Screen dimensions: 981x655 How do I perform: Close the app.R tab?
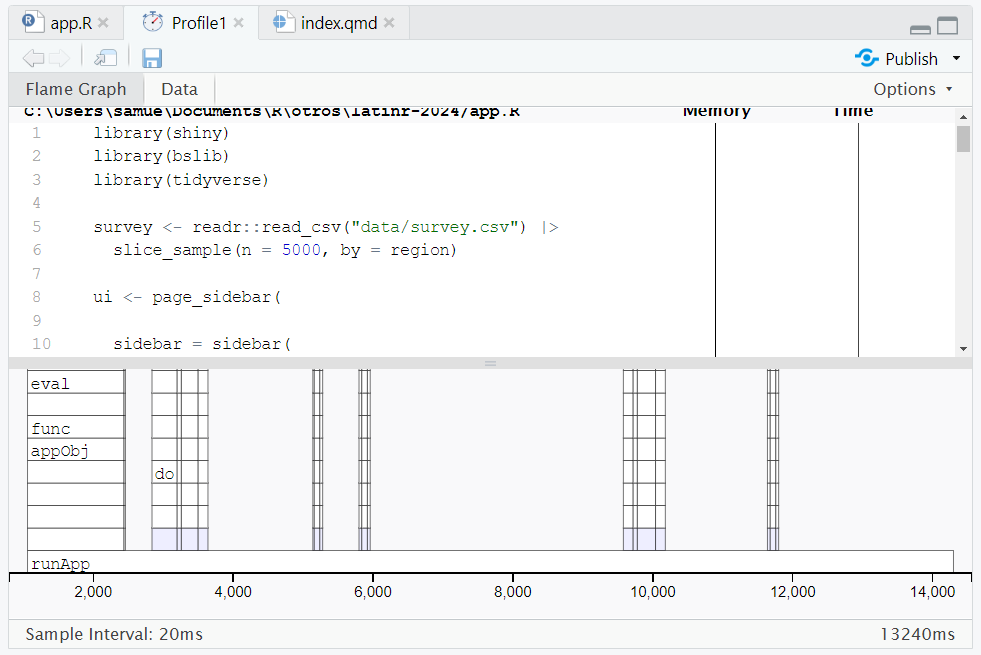click(103, 22)
